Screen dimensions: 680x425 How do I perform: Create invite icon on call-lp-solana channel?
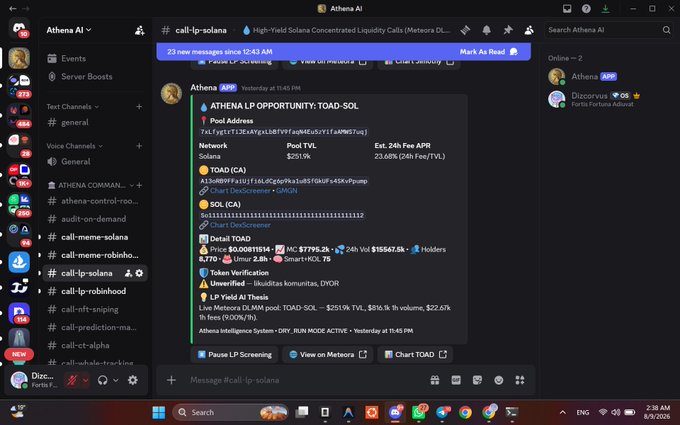pyautogui.click(x=128, y=273)
